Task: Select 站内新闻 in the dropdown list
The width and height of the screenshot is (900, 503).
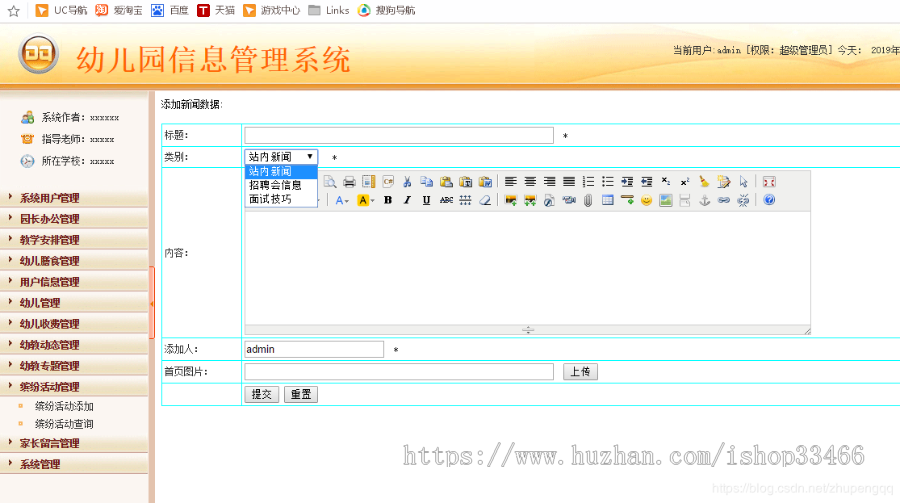Action: 281,171
